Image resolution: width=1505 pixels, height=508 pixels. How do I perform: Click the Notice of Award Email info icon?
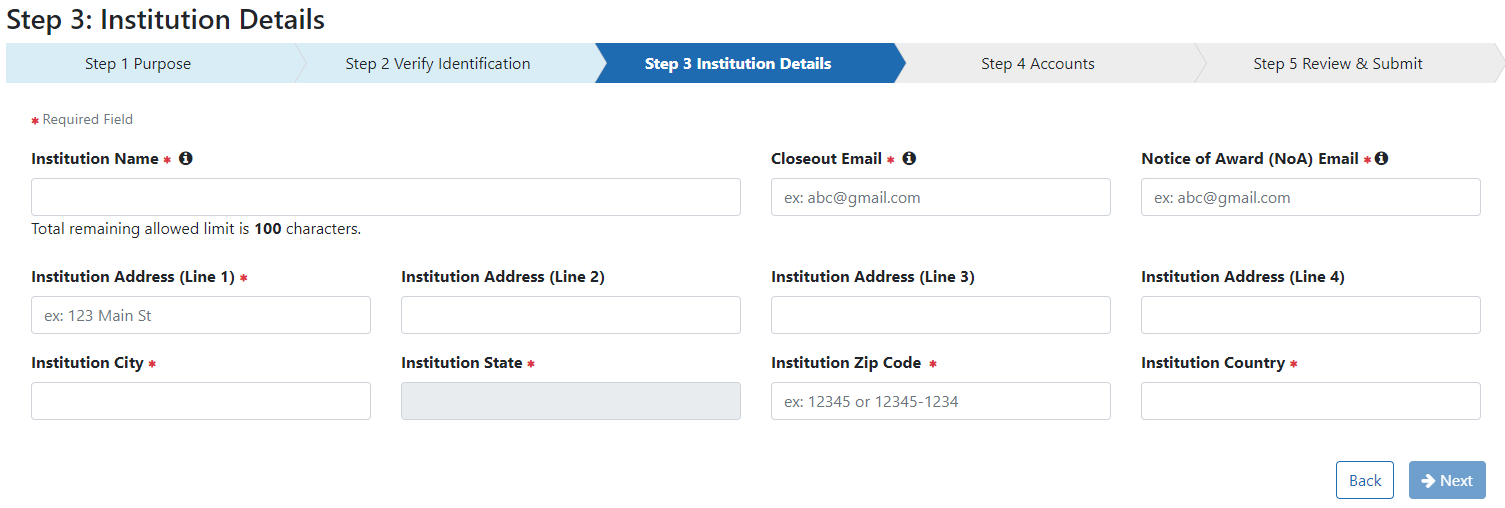tap(1381, 158)
